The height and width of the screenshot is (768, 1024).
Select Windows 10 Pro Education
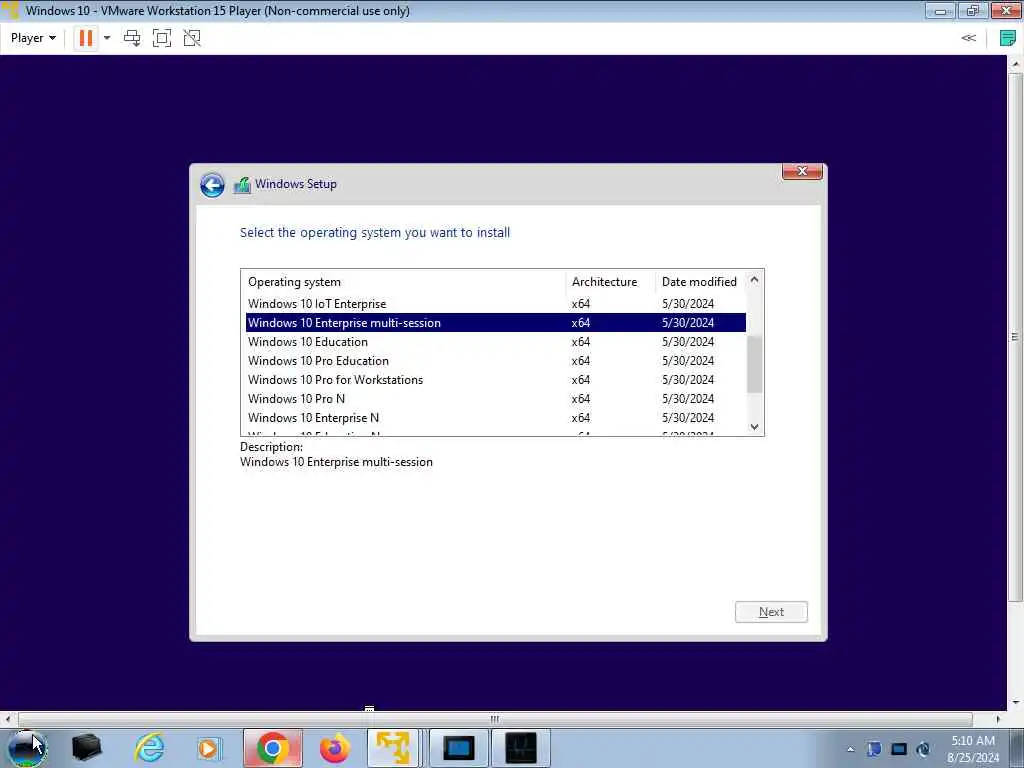[496, 360]
